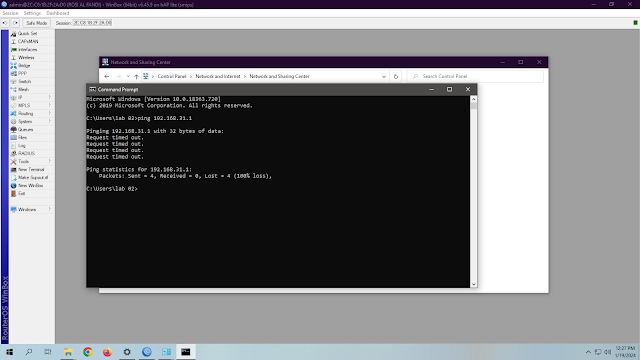Go up one level in Control Panel
This screenshot has width=640, height=360.
point(136,76)
